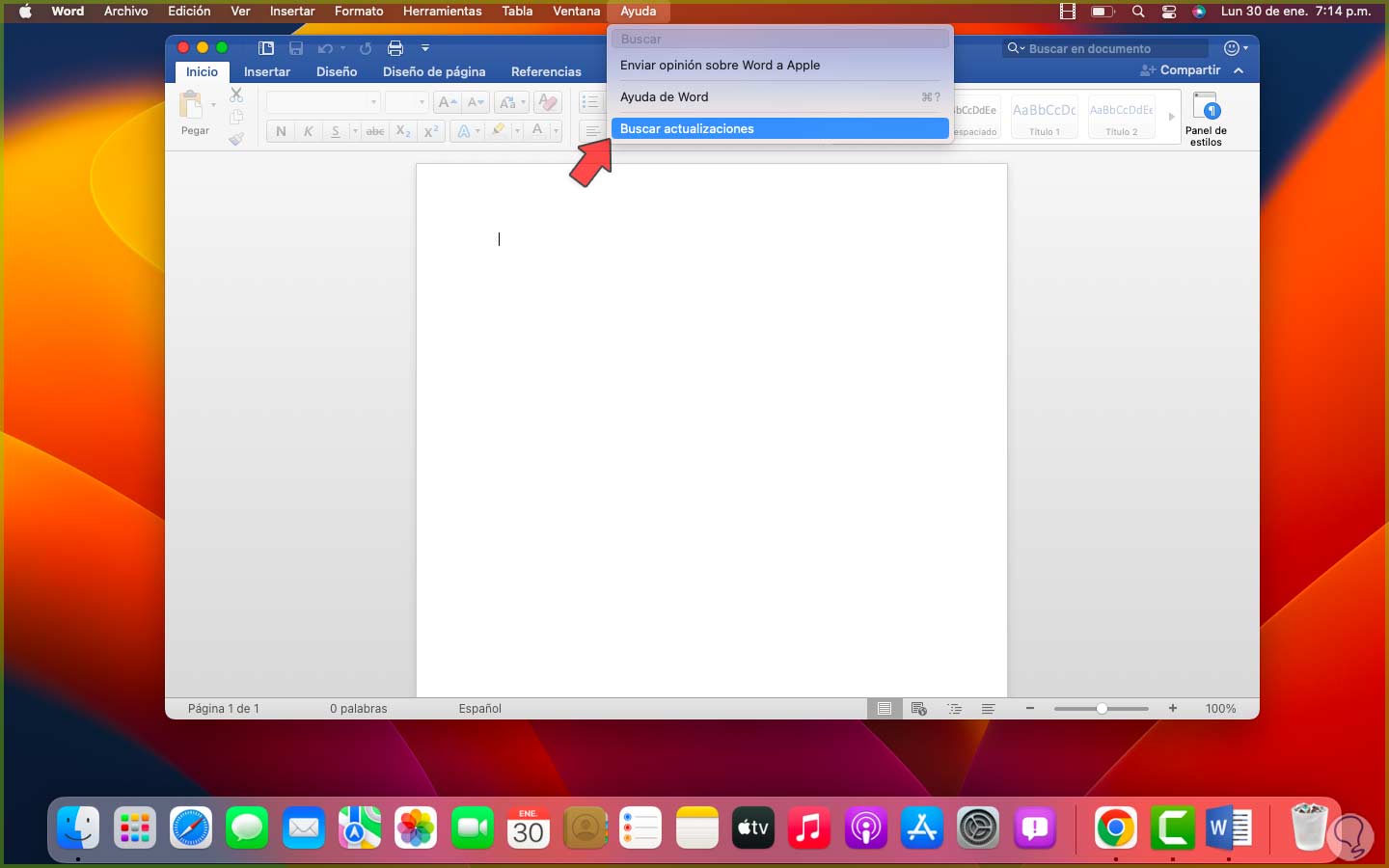The height and width of the screenshot is (868, 1389).
Task: Click the 100% zoom level
Action: tap(1220, 709)
